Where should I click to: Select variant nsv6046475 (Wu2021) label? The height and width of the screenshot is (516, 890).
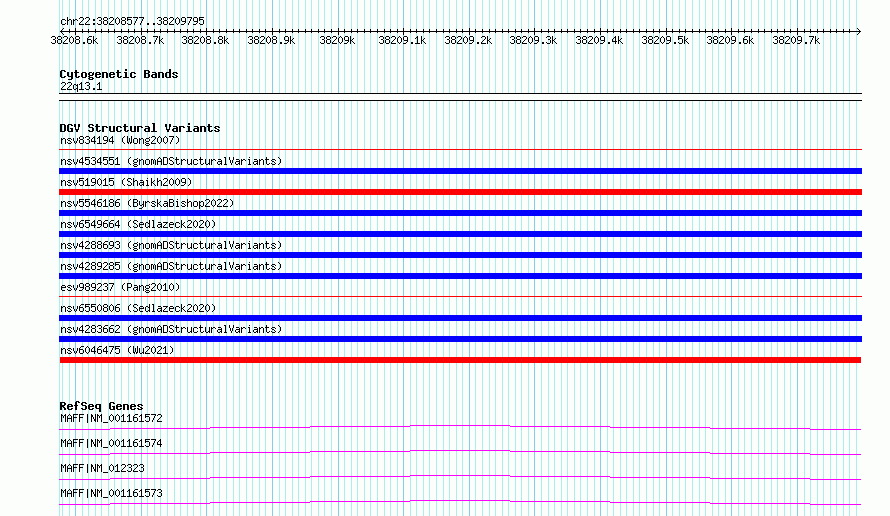(x=117, y=350)
